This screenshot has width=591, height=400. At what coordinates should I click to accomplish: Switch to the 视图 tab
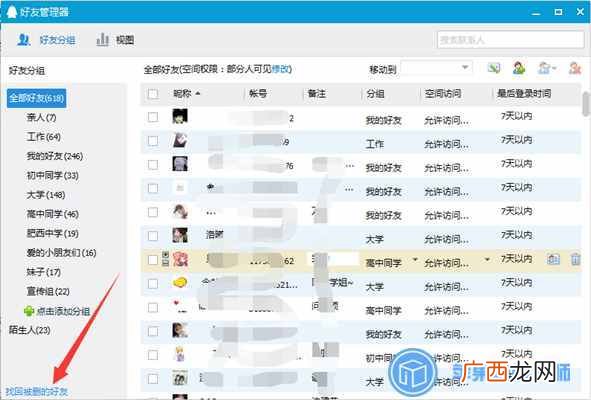[115, 40]
